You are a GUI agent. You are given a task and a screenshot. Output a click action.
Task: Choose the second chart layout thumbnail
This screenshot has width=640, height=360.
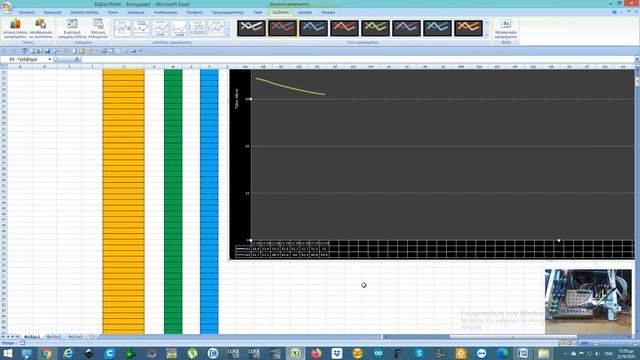tap(141, 29)
